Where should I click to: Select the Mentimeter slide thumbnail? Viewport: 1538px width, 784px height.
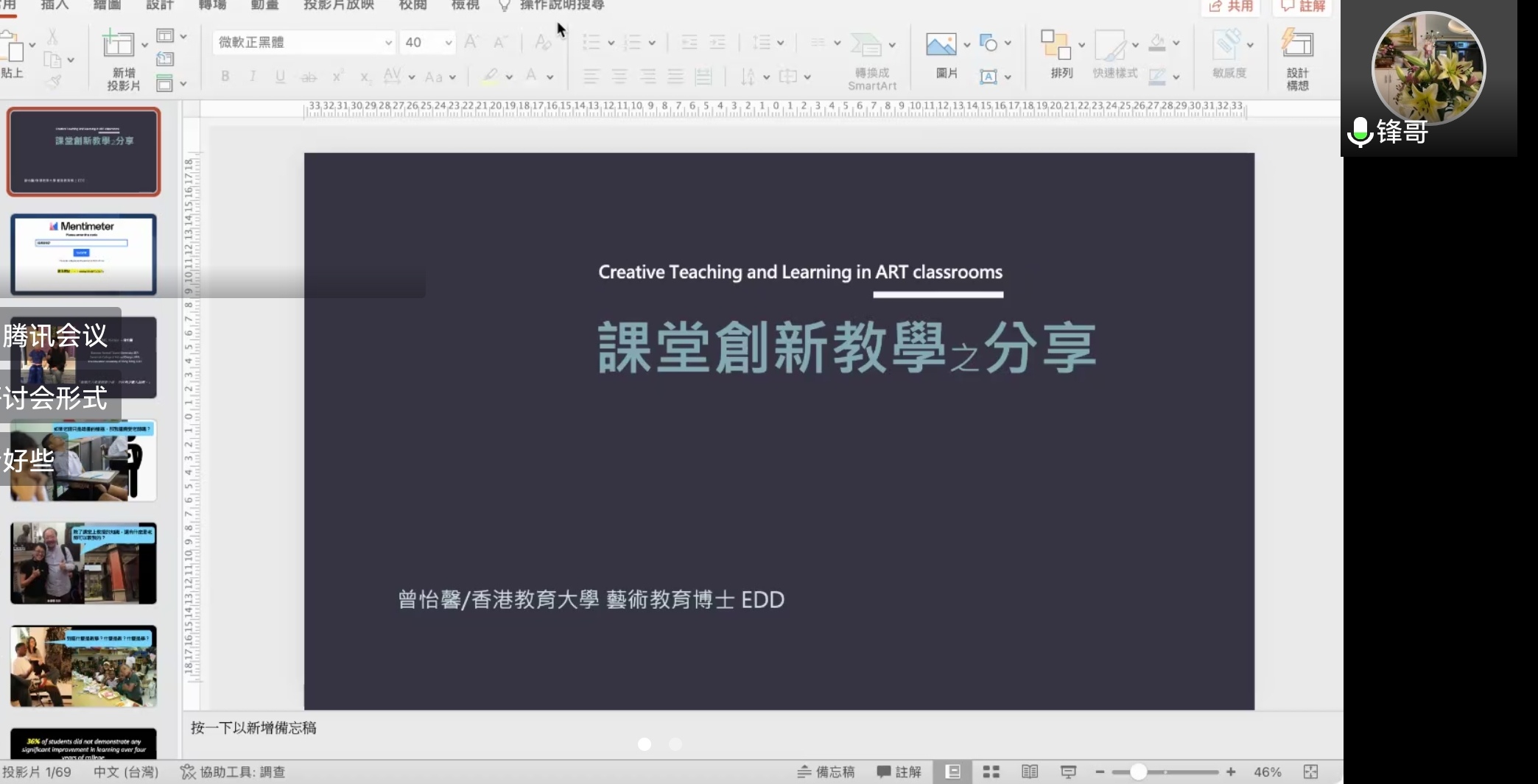point(83,254)
